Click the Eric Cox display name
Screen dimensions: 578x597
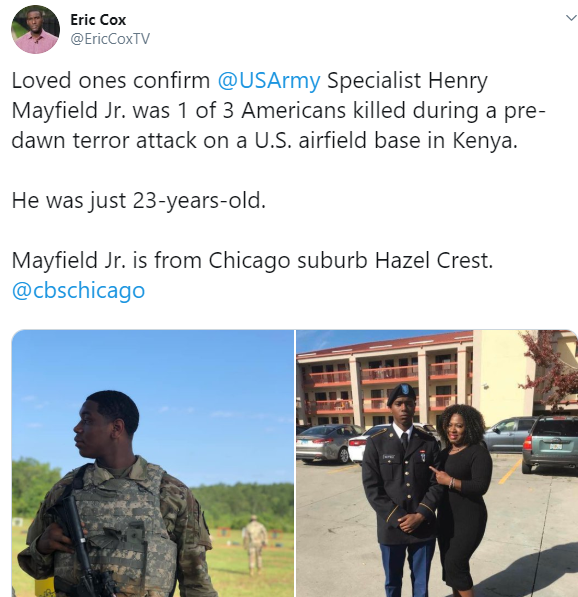tap(98, 20)
